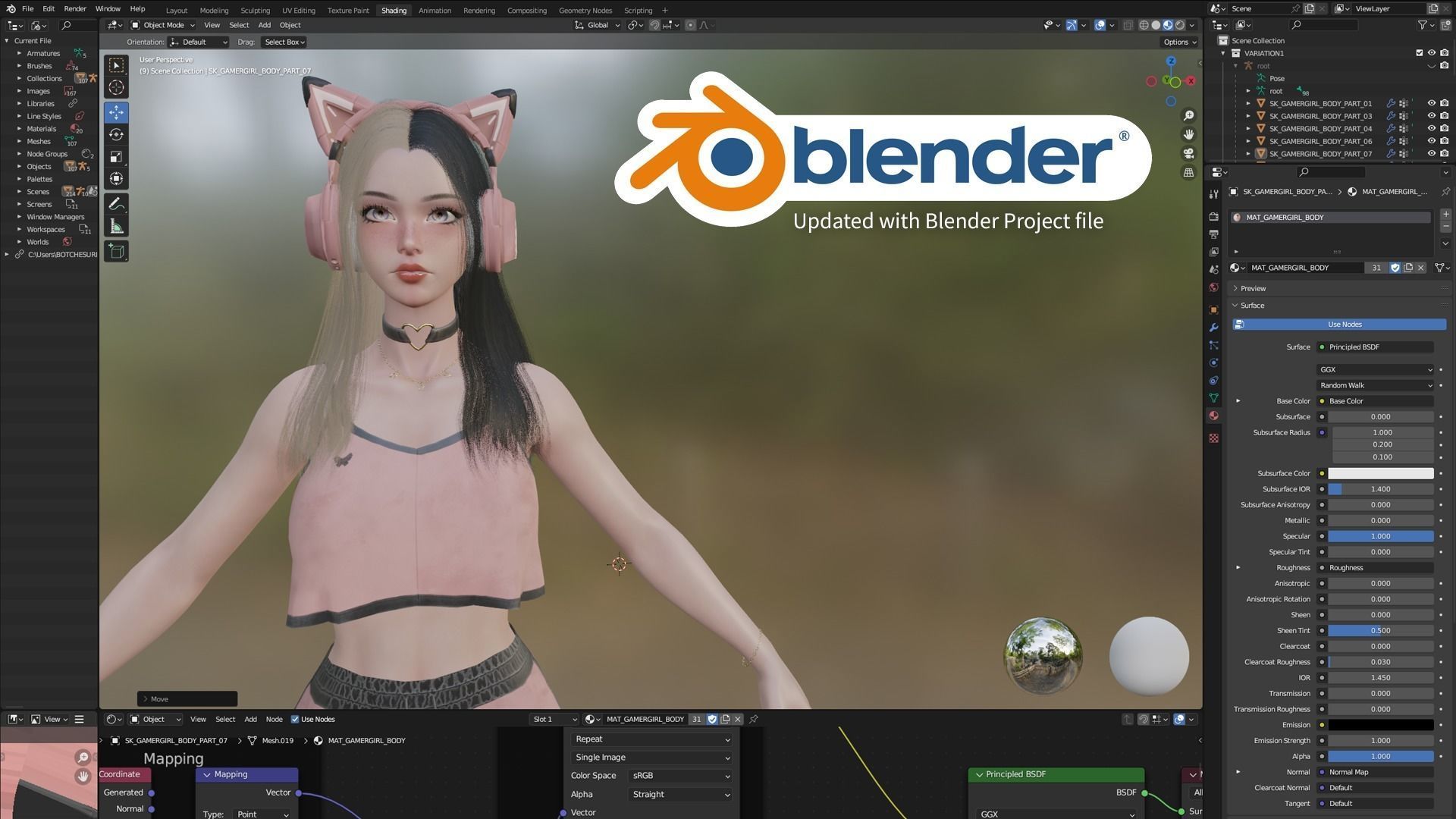Hide SK_GAMERGIRL_BODY_PART_06 in viewport
This screenshot has width=1456, height=819.
tap(1432, 141)
